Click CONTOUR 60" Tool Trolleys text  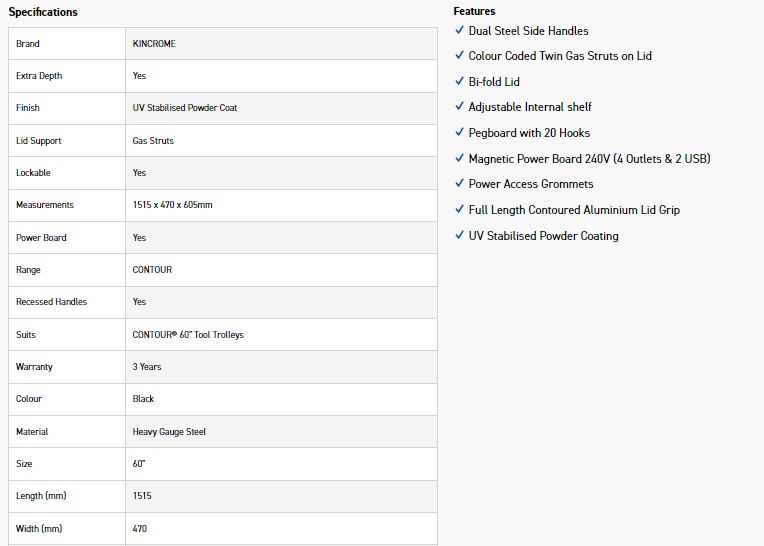(188, 335)
